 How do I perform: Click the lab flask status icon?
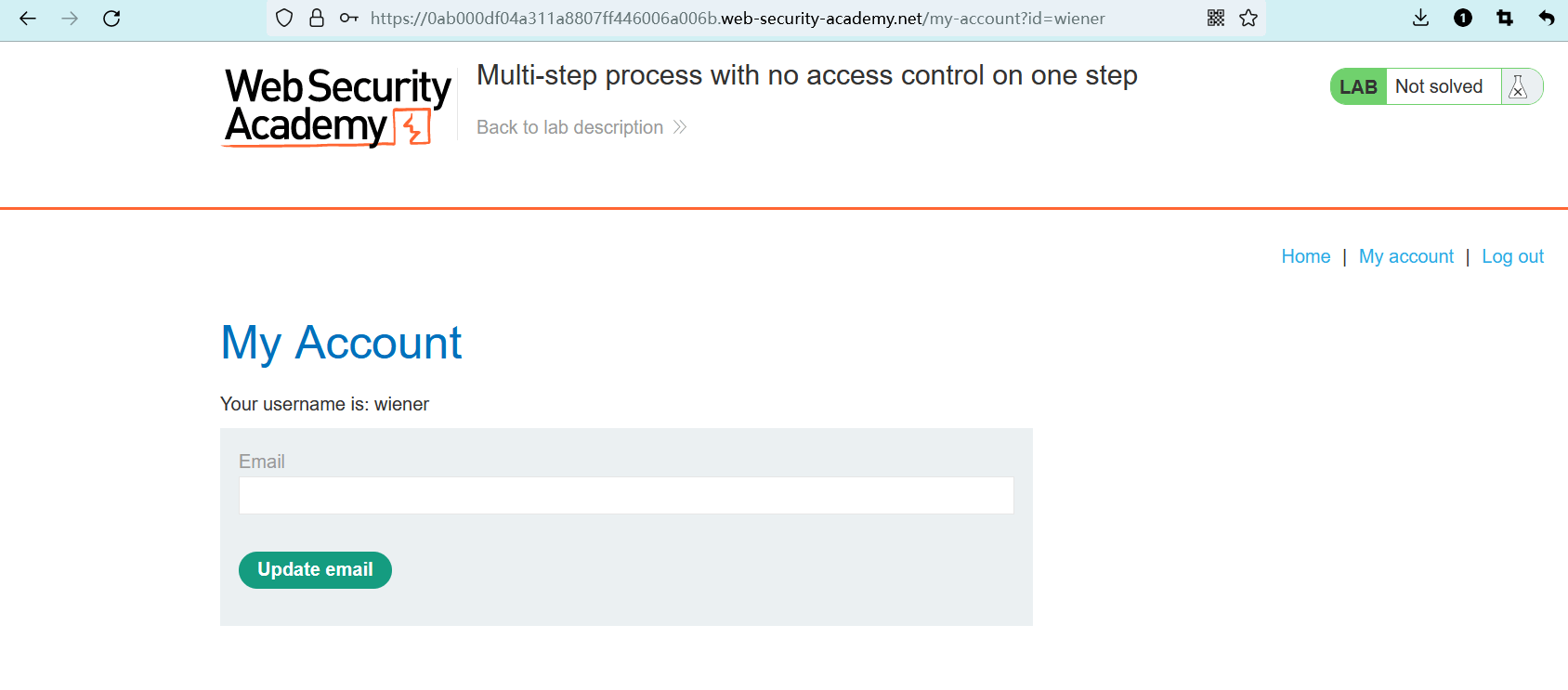click(1519, 86)
